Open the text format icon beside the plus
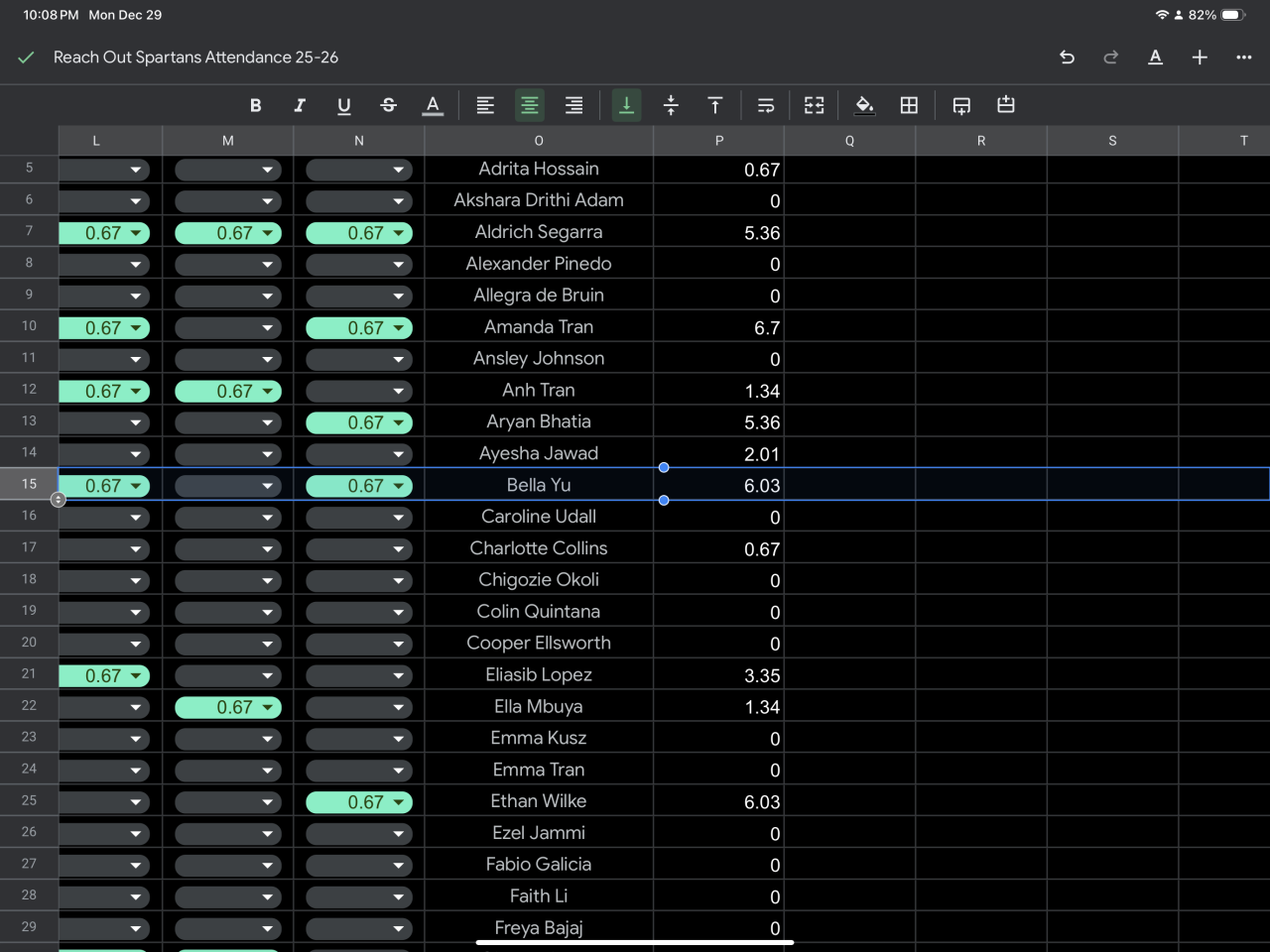Image resolution: width=1270 pixels, height=952 pixels. click(1155, 58)
